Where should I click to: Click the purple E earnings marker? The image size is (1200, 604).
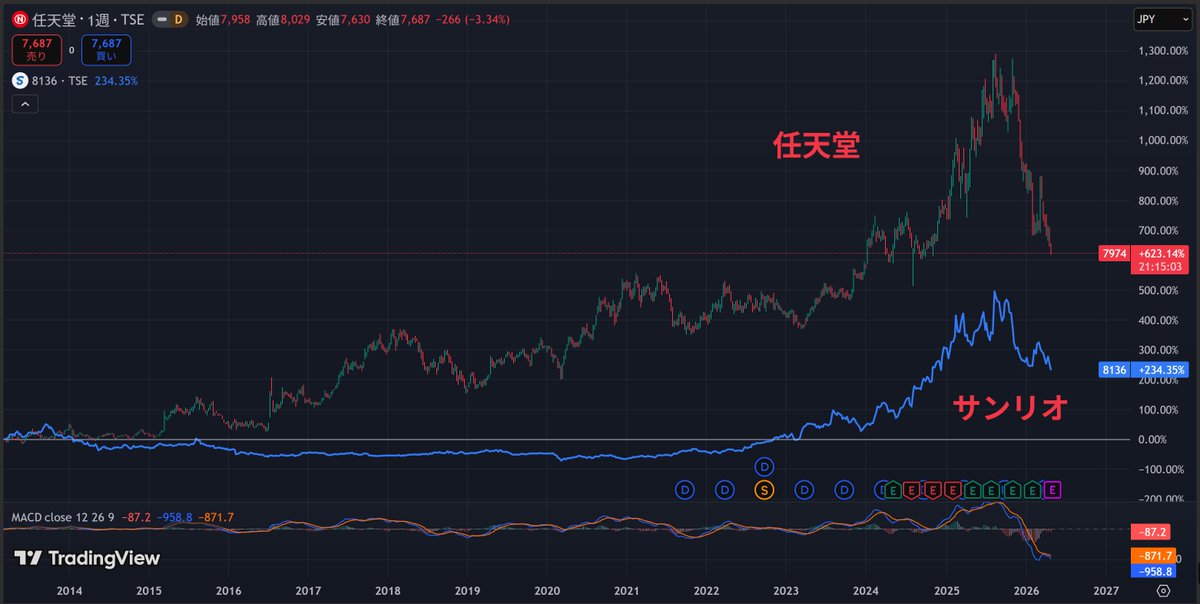click(x=1052, y=490)
